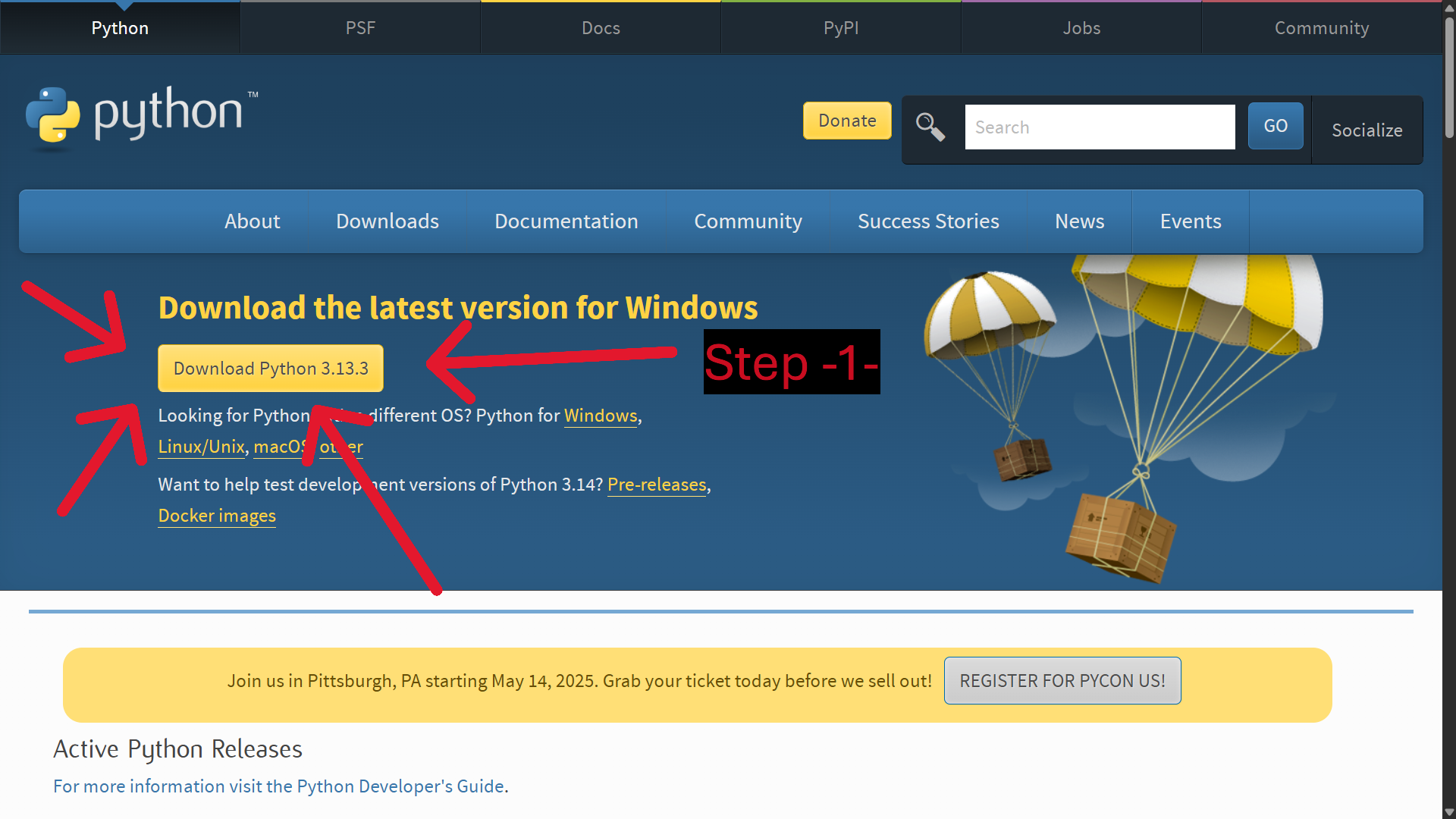Click the 'Download the latest version for Windows' heading
Screen dimensions: 1456x819
[458, 308]
